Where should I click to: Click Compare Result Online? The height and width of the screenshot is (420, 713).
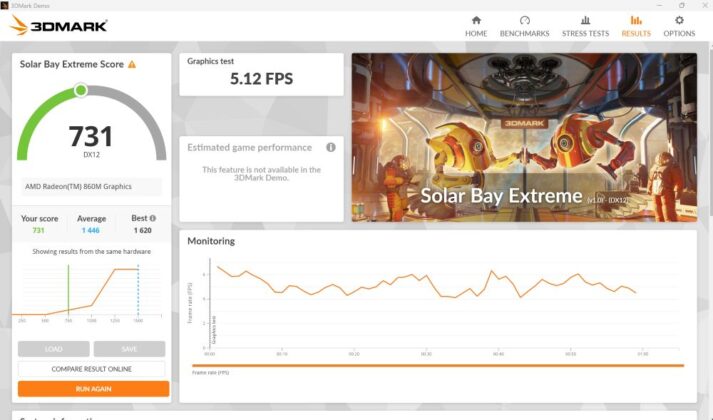coord(91,369)
